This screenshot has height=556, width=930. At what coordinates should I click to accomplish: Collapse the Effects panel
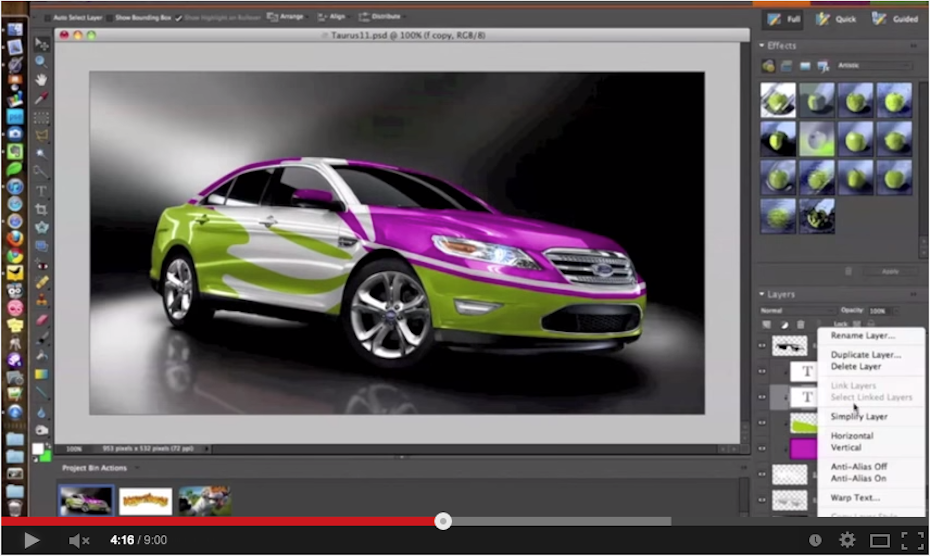click(763, 46)
